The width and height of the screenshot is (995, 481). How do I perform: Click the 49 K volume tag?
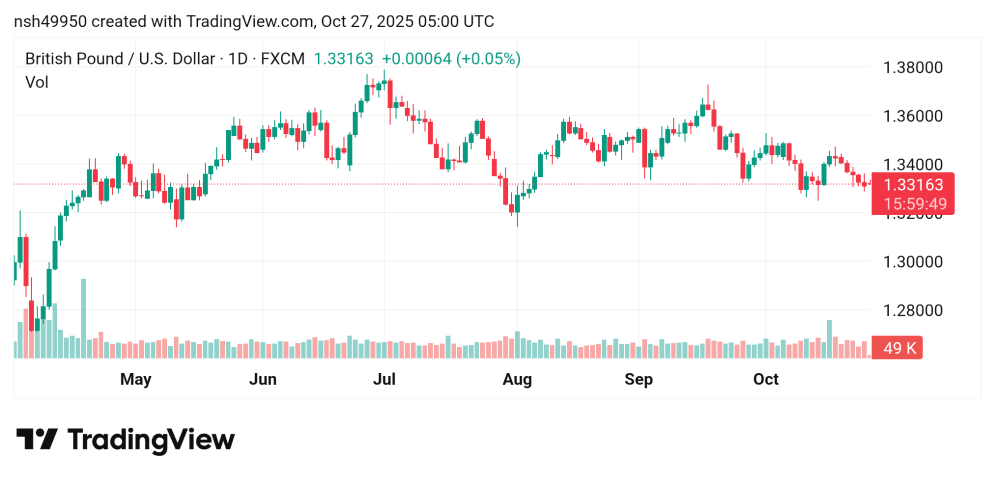click(896, 348)
